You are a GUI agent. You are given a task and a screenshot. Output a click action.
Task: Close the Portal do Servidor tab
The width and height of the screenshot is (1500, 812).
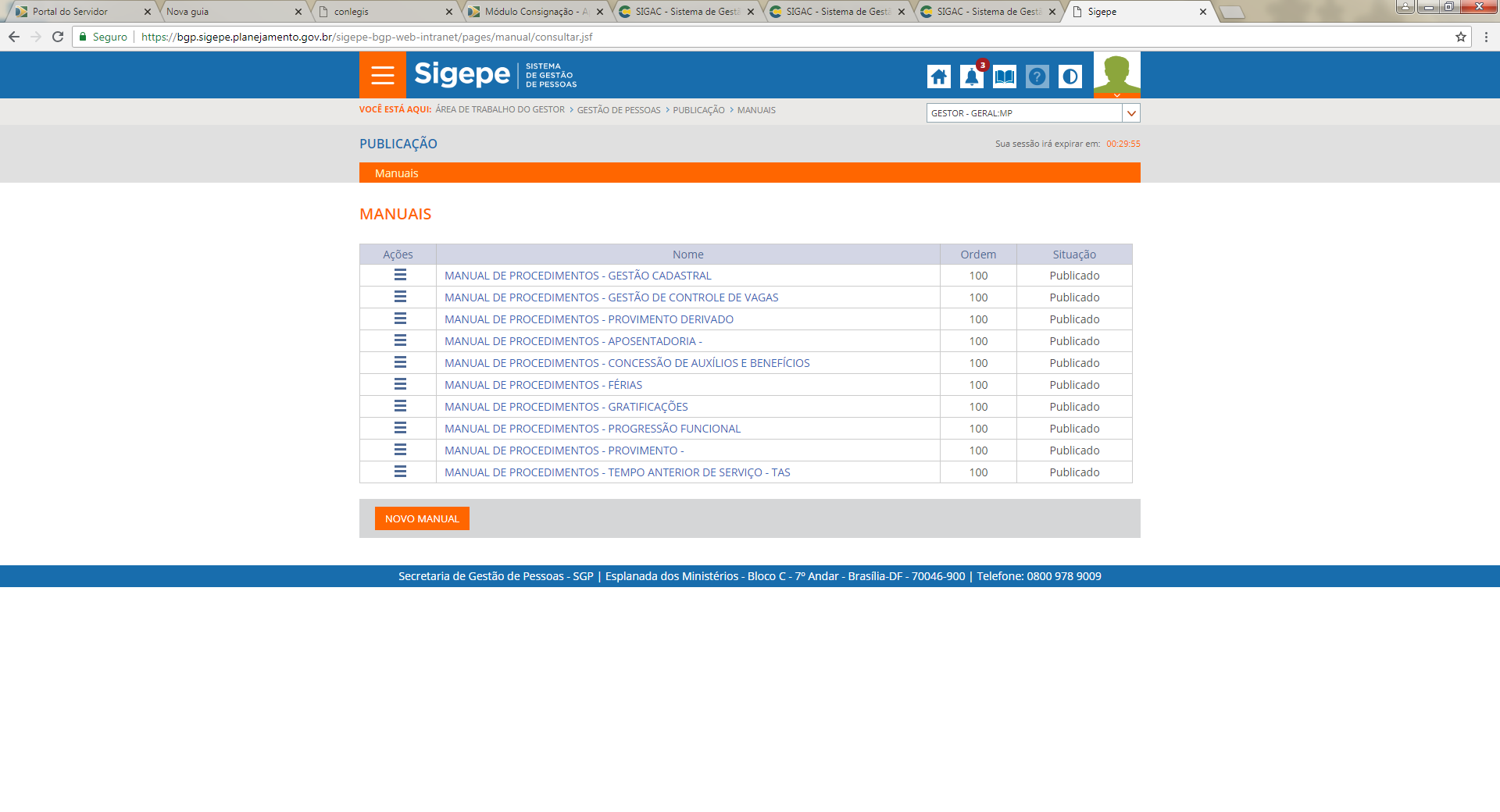coord(148,12)
